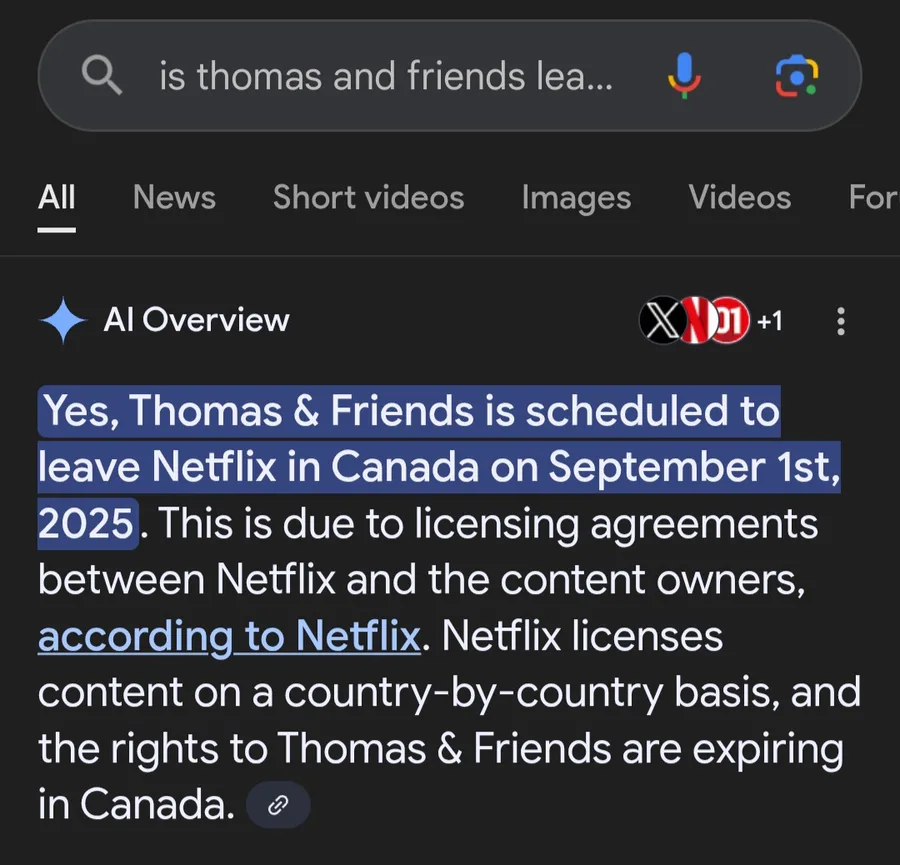Open the partially visible Forums tab
The width and height of the screenshot is (900, 865).
coord(874,197)
